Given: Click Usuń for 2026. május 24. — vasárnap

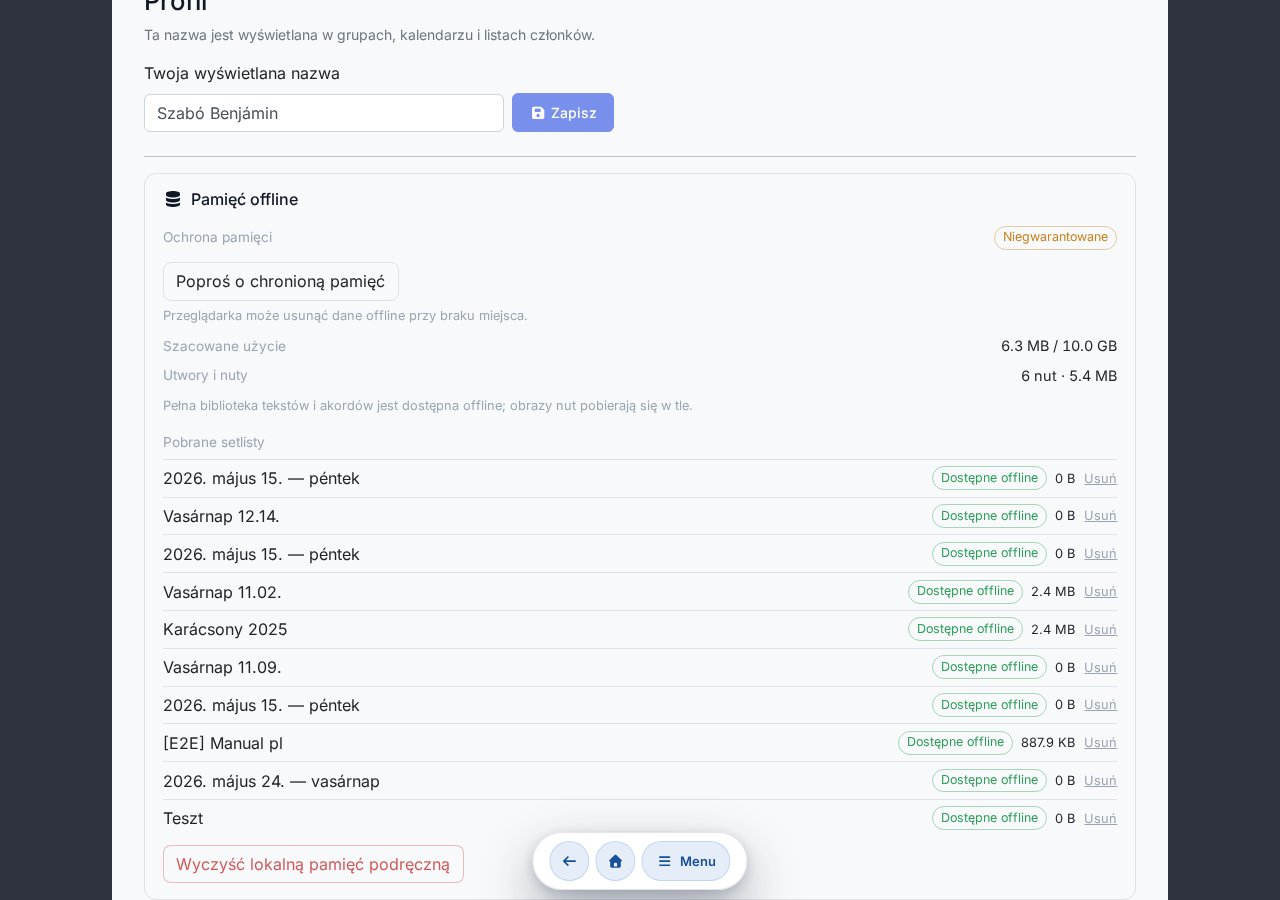Looking at the screenshot, I should 1100,780.
